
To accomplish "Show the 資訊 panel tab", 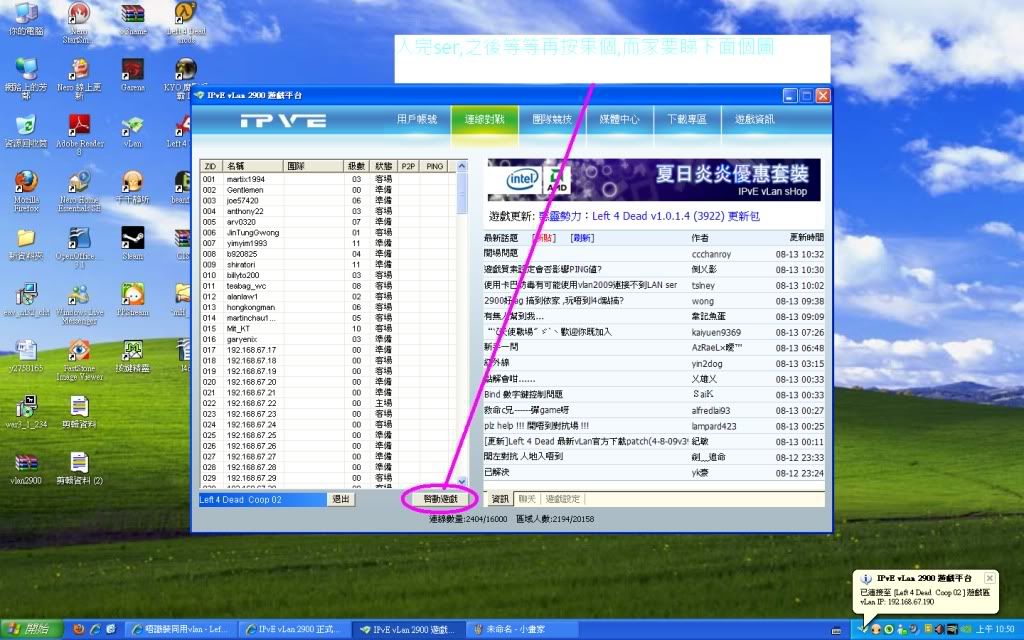I will click(x=500, y=499).
